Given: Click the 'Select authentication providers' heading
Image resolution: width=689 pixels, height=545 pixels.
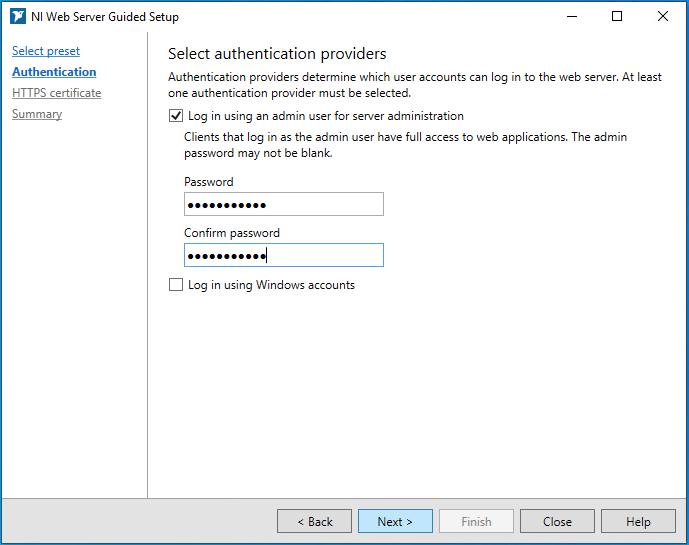Looking at the screenshot, I should pyautogui.click(x=277, y=54).
